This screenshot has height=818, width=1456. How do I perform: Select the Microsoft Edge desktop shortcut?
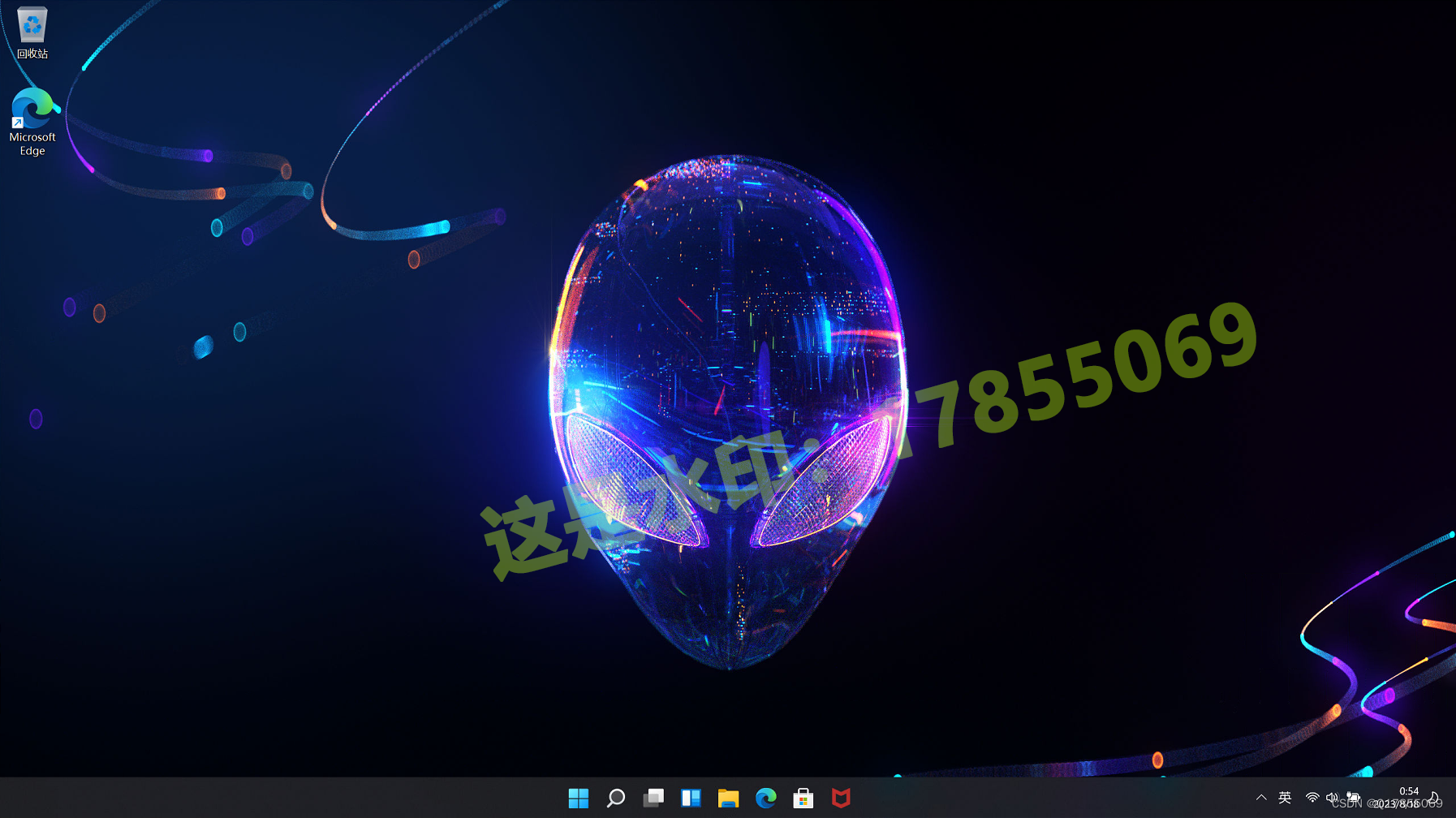coord(32,123)
